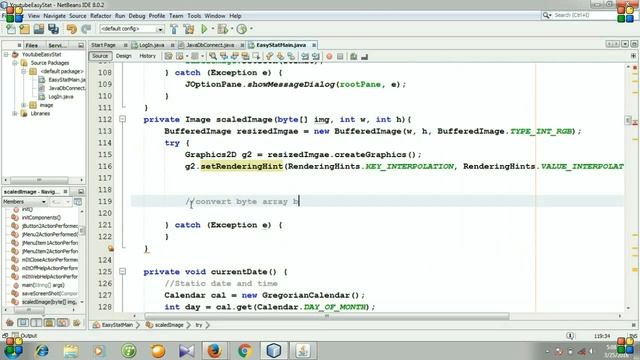Click the Comment lines editor icon
Image resolution: width=640 pixels, height=360 pixels.
point(353,56)
